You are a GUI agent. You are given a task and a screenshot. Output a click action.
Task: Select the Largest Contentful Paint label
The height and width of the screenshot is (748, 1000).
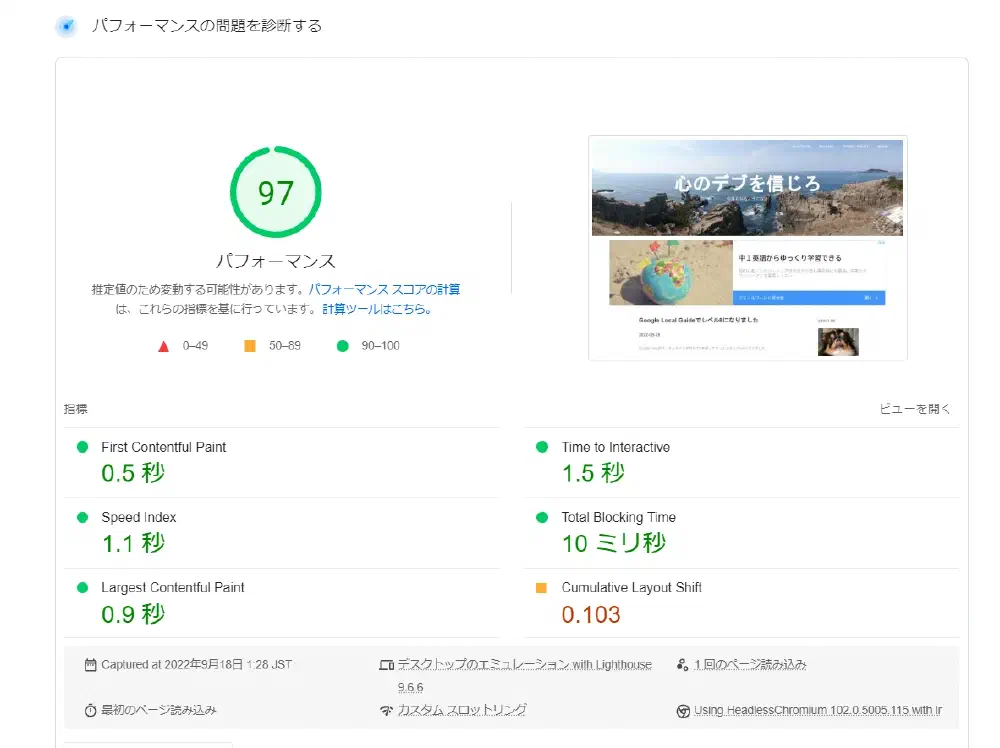172,587
